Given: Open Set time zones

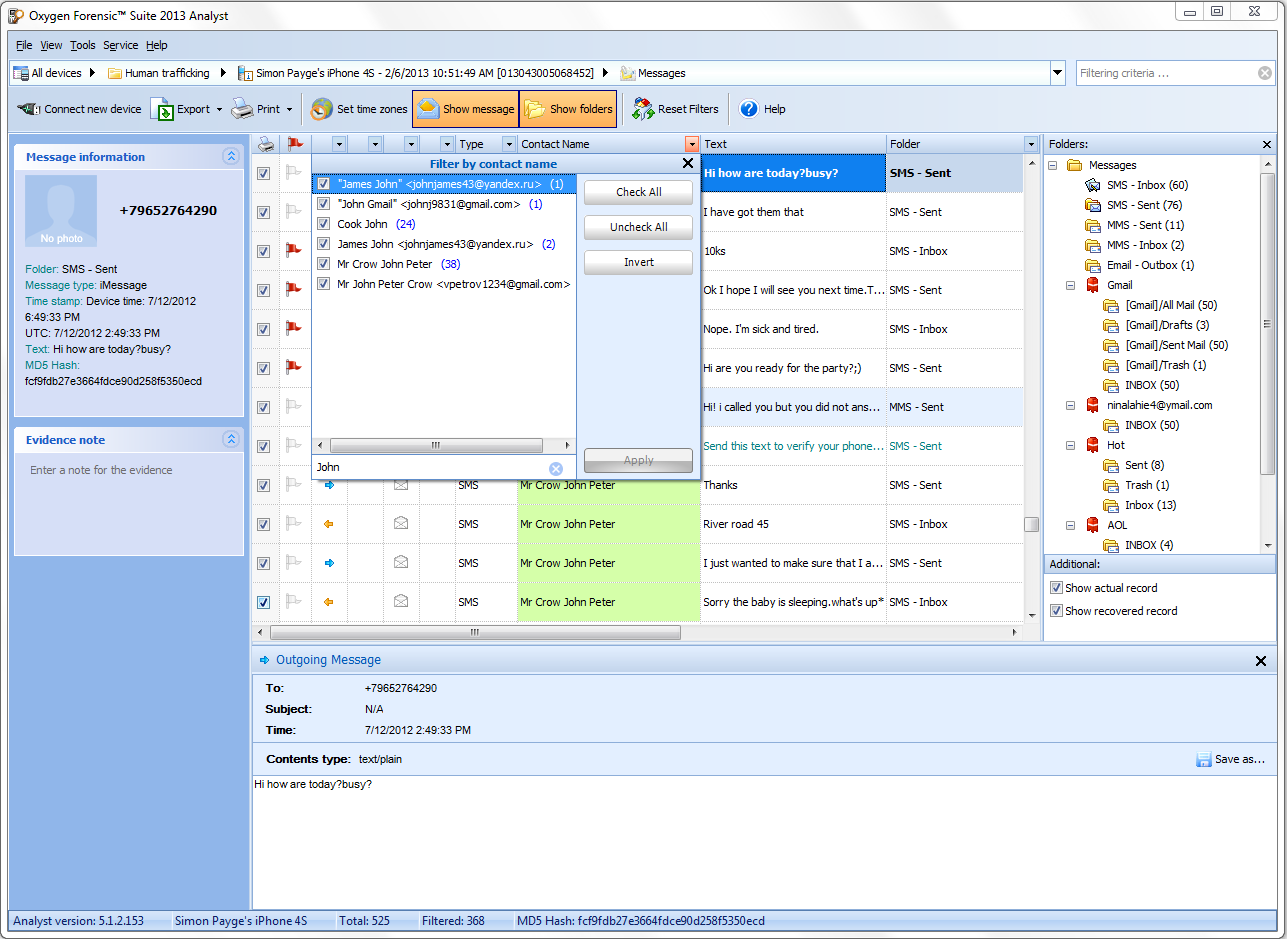Looking at the screenshot, I should pyautogui.click(x=359, y=109).
